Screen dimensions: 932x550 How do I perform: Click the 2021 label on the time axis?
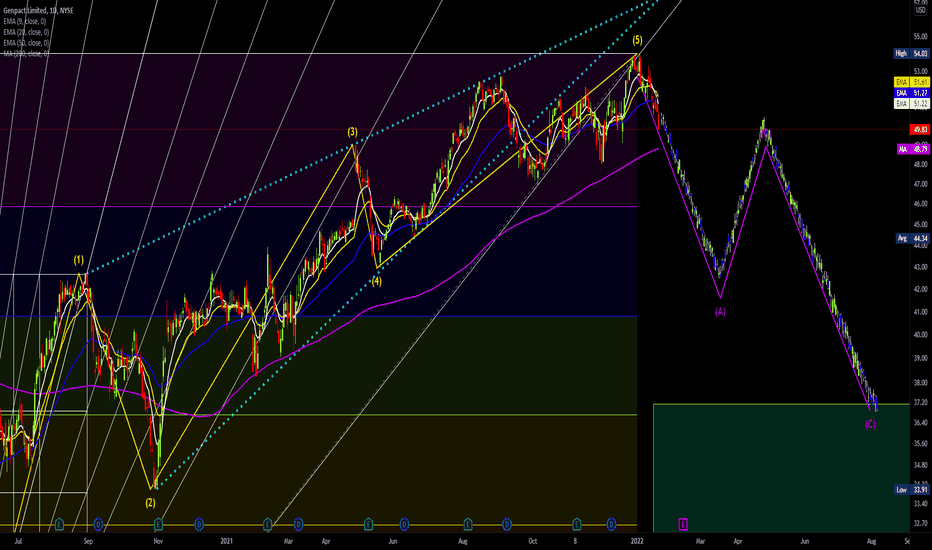pos(226,541)
